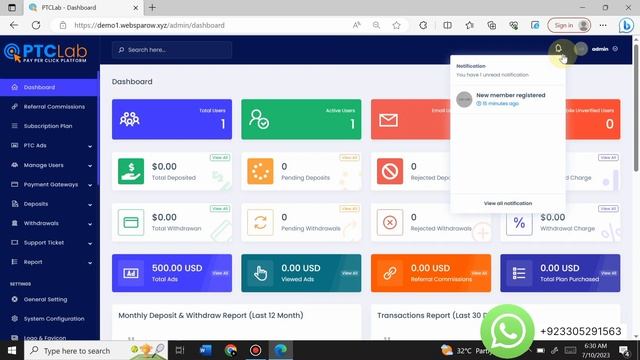
Task: Click the Chrome icon in the taskbar
Action: pos(231,350)
